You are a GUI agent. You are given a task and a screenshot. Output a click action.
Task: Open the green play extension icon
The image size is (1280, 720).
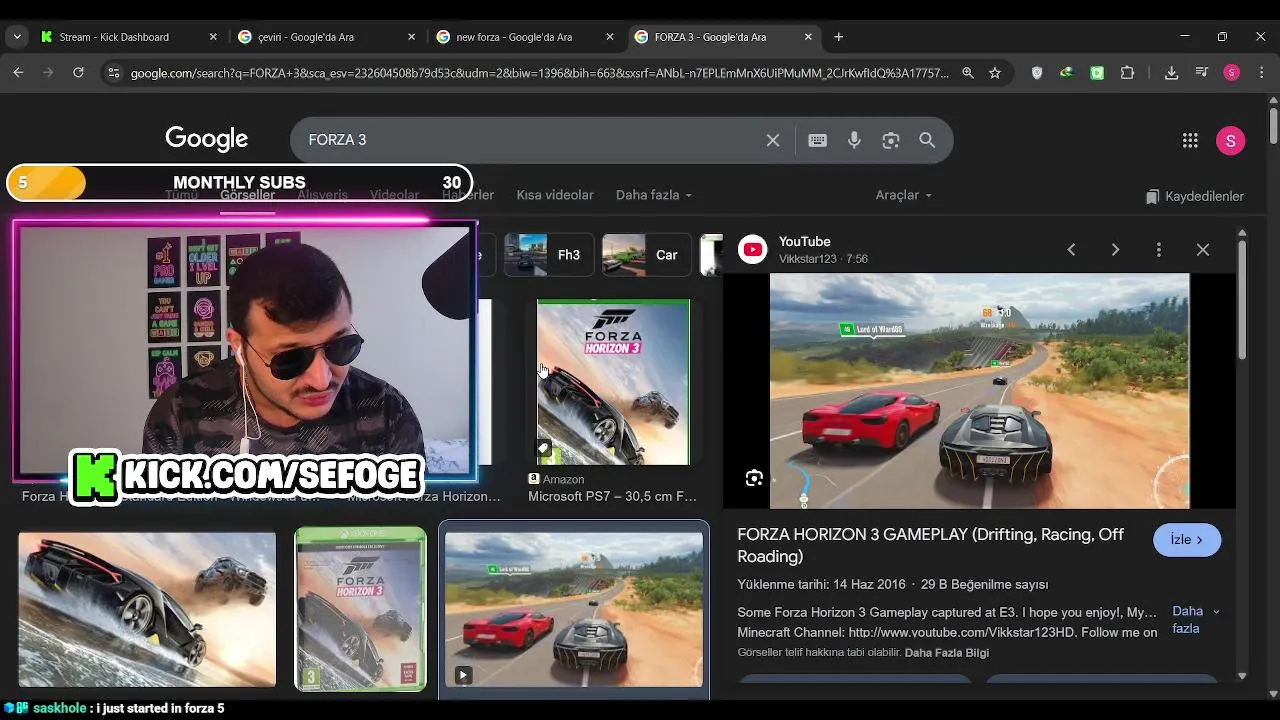click(1097, 73)
